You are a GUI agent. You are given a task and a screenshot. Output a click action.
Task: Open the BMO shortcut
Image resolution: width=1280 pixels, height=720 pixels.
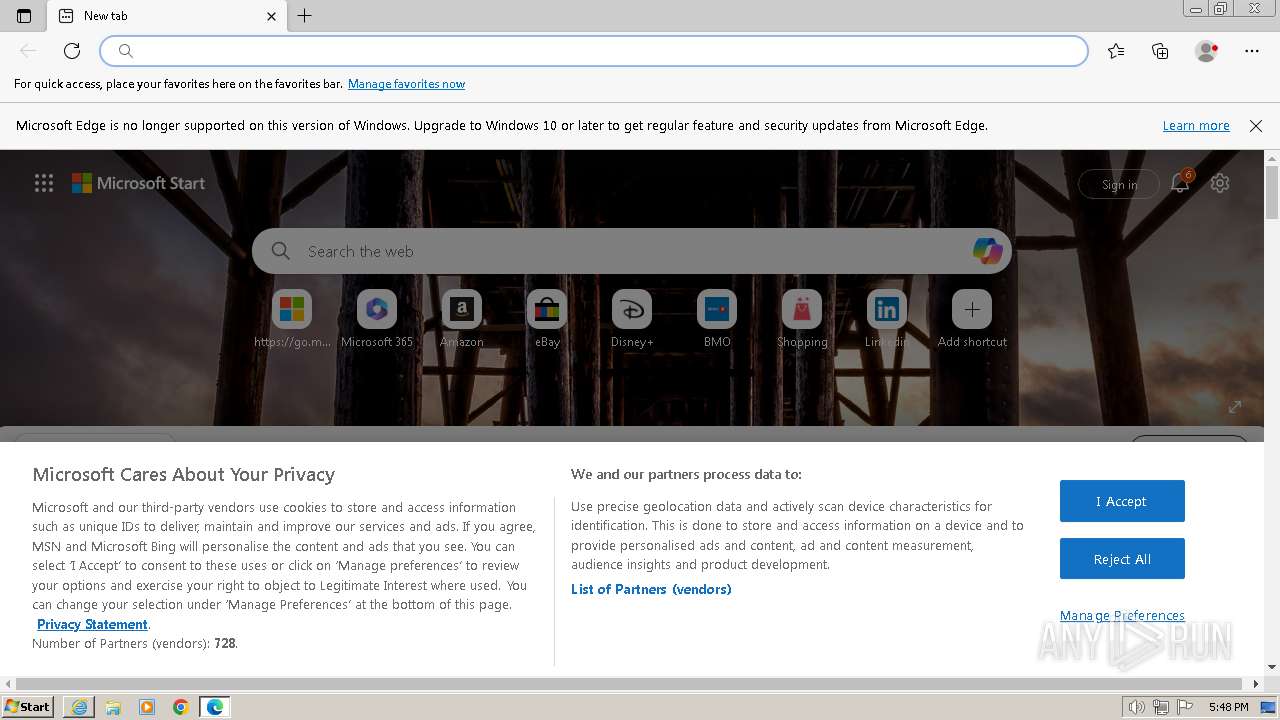717,319
